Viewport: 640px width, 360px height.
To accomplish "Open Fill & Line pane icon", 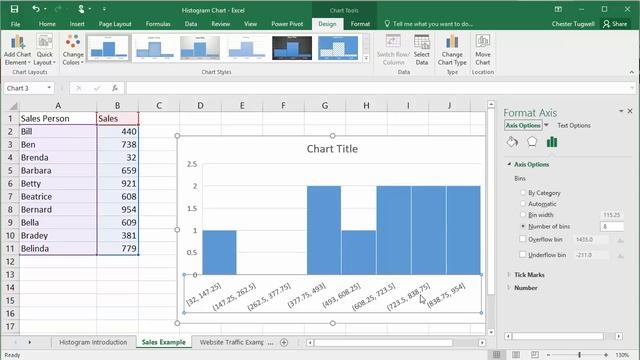I will coord(512,142).
